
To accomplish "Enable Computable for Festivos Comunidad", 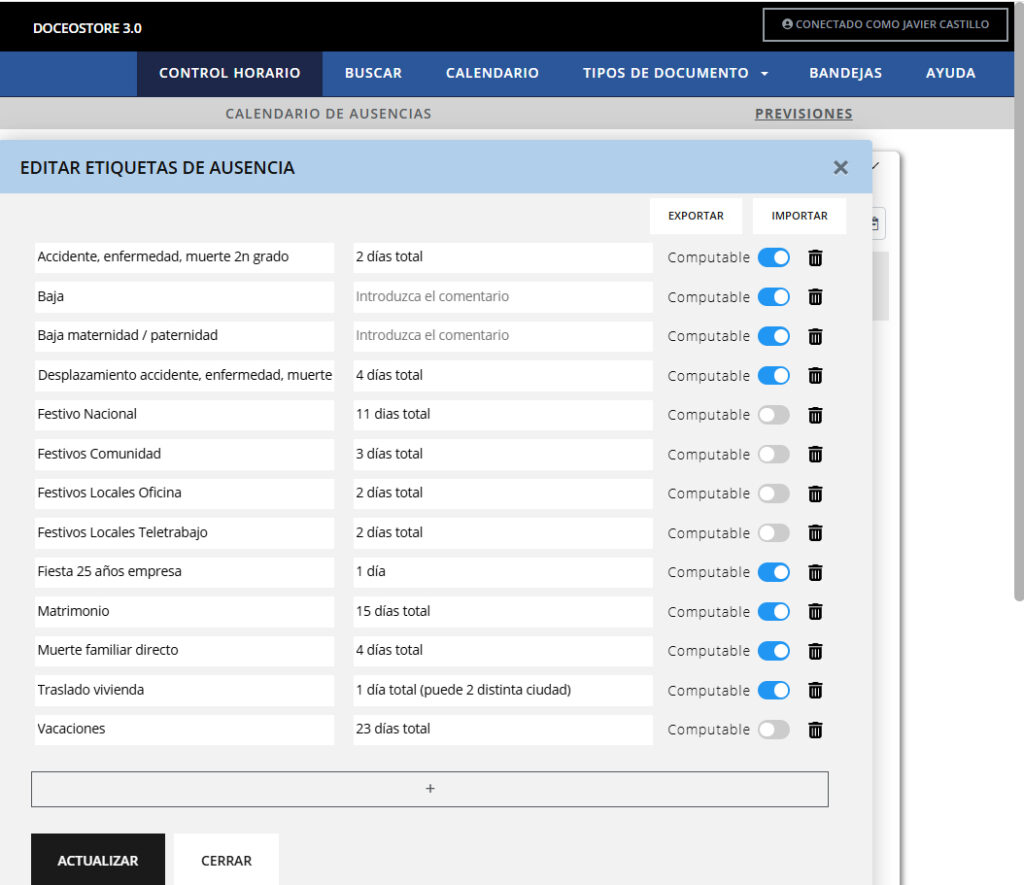I will coord(774,454).
